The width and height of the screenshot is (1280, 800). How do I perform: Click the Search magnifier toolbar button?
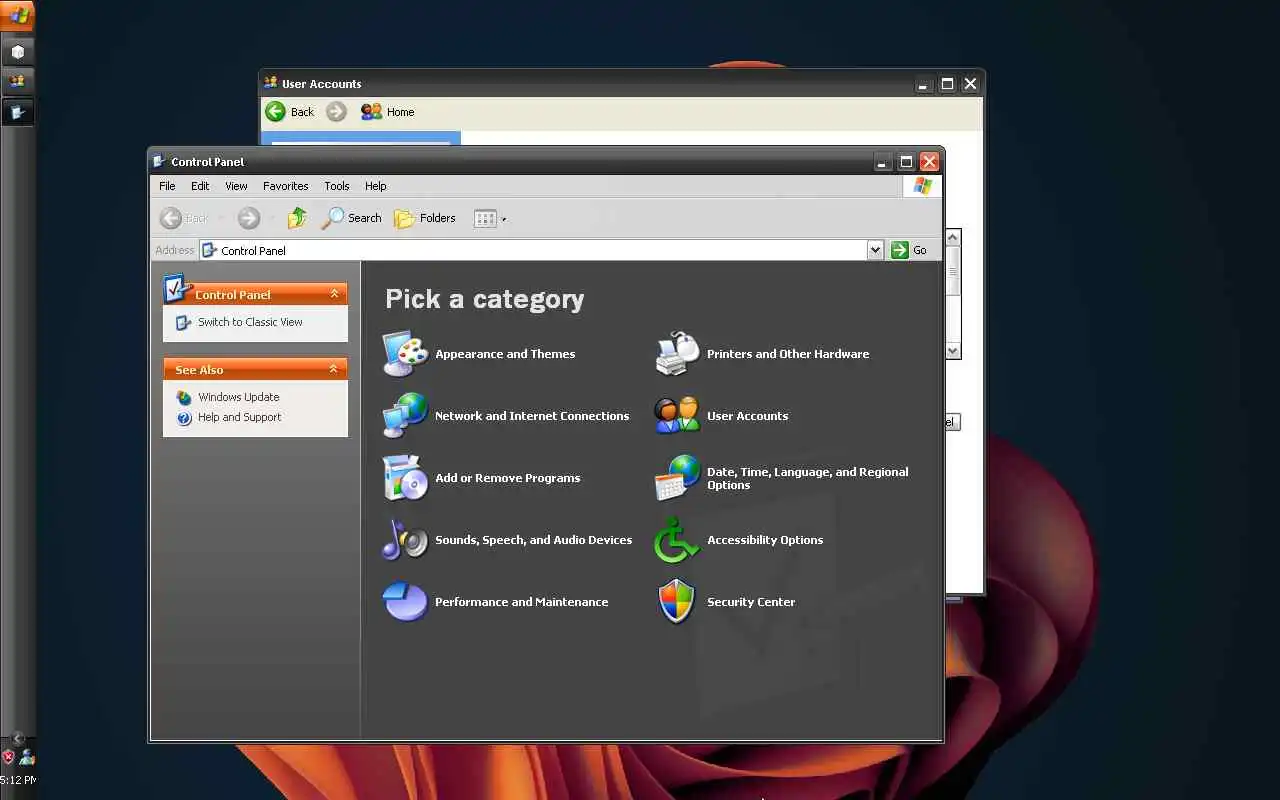(351, 218)
